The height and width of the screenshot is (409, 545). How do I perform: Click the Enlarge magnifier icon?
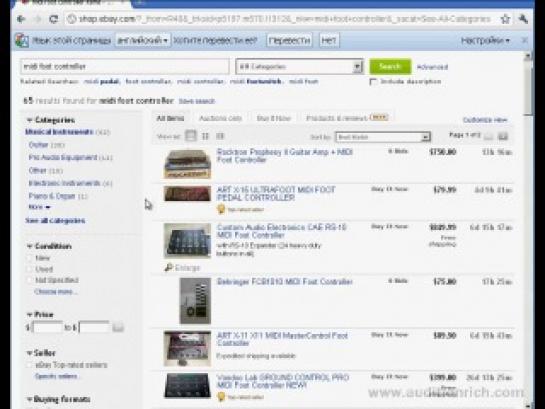pos(169,267)
